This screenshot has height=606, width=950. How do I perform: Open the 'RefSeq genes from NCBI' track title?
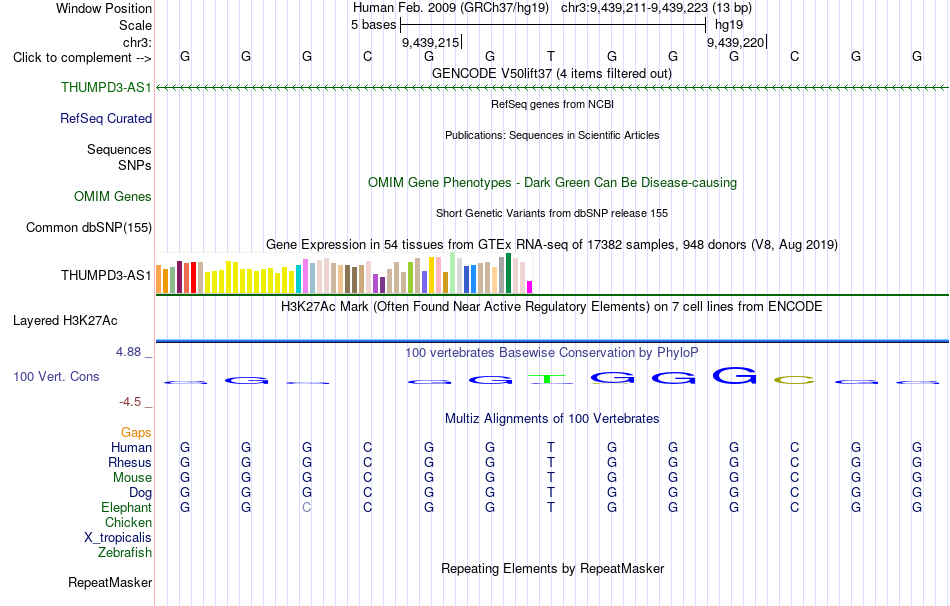(x=552, y=104)
